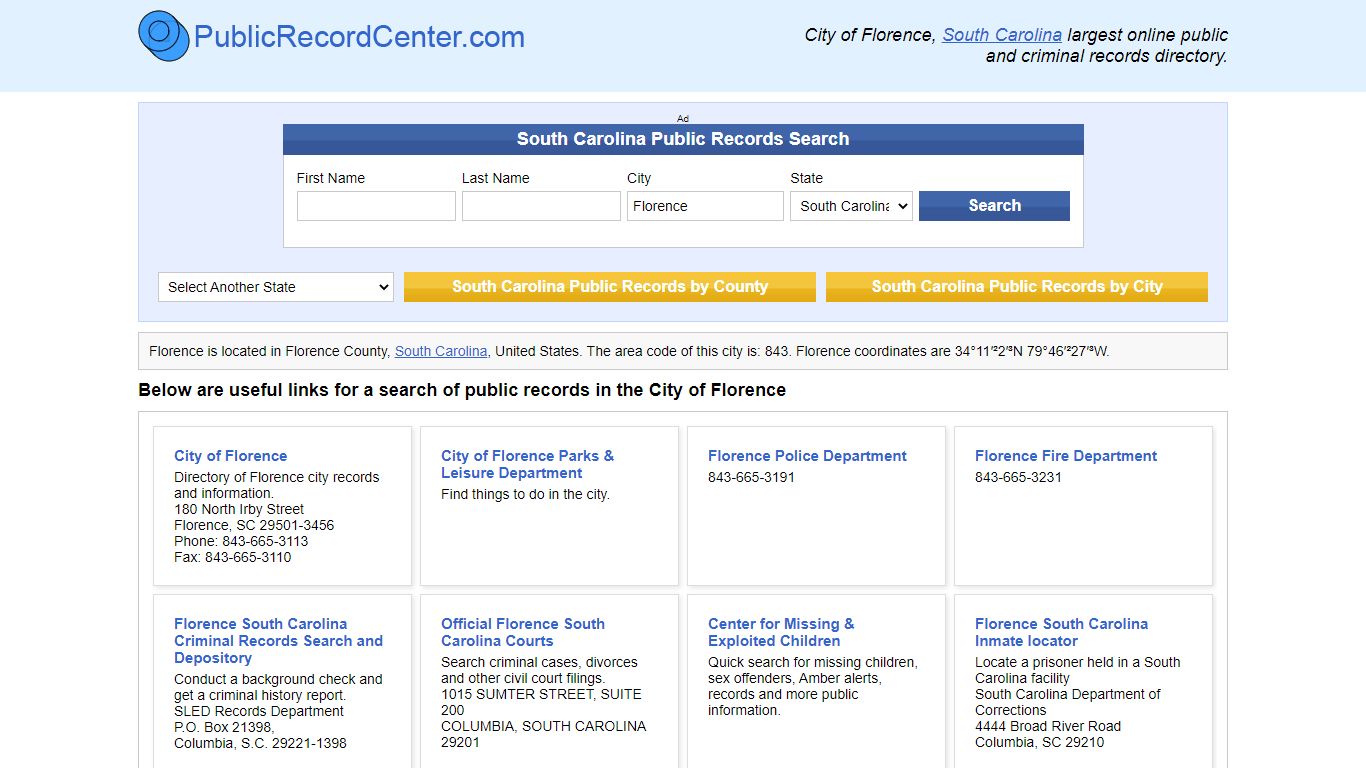Focus the First Name input field
1366x768 pixels.
pyautogui.click(x=376, y=206)
